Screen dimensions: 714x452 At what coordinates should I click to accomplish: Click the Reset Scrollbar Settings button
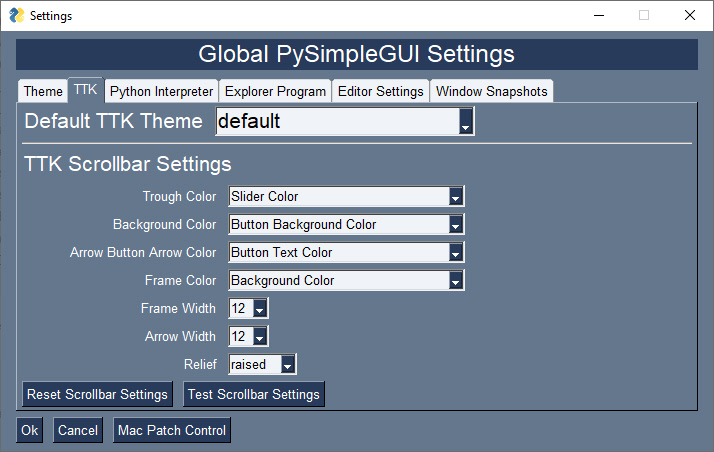(x=97, y=394)
